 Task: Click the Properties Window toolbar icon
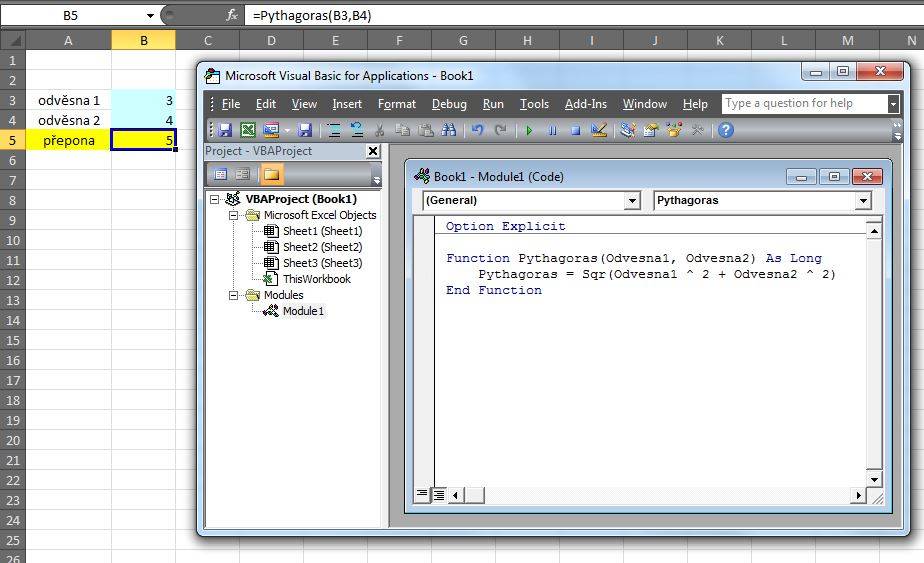click(651, 130)
